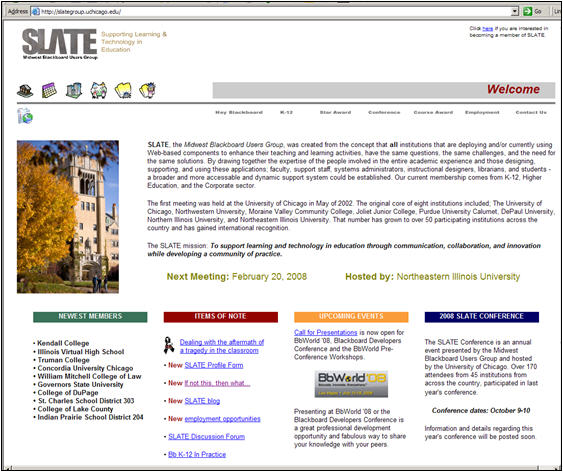
Task: Click the Welcome banner heading
Action: click(513, 89)
